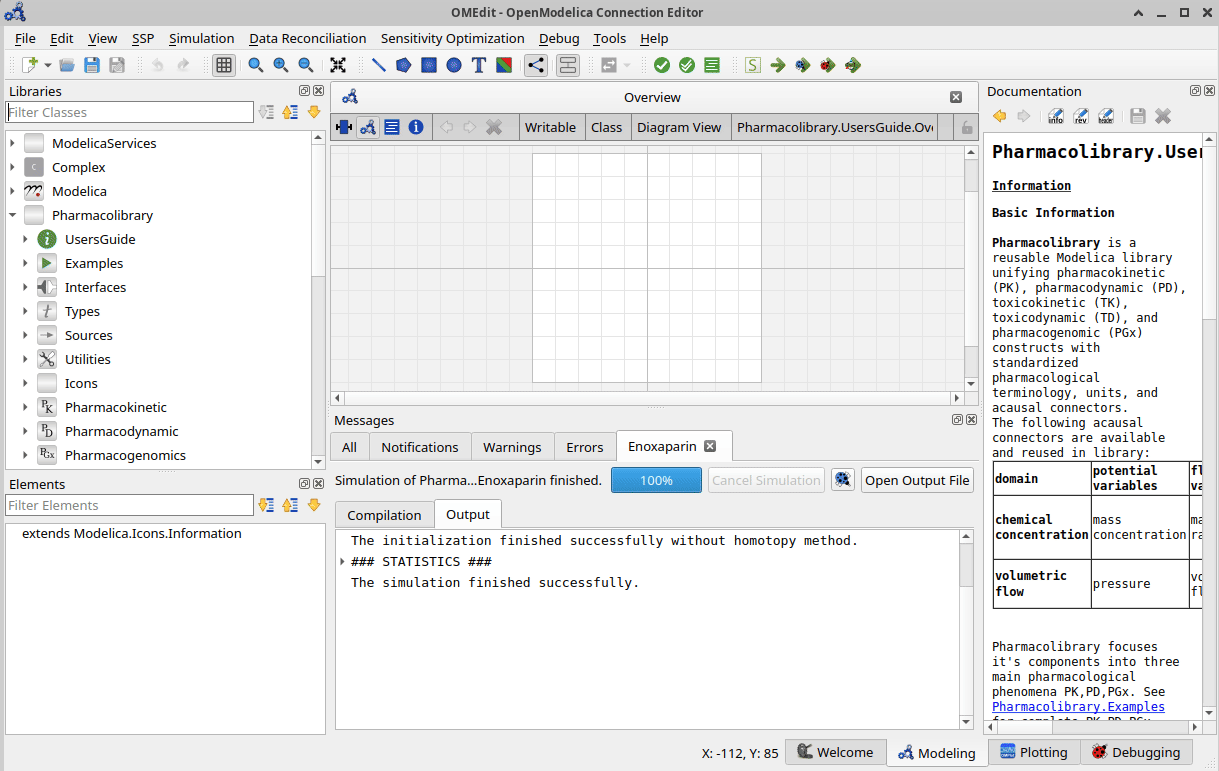
Task: Switch to Text View in Overview toolbar
Action: click(392, 127)
